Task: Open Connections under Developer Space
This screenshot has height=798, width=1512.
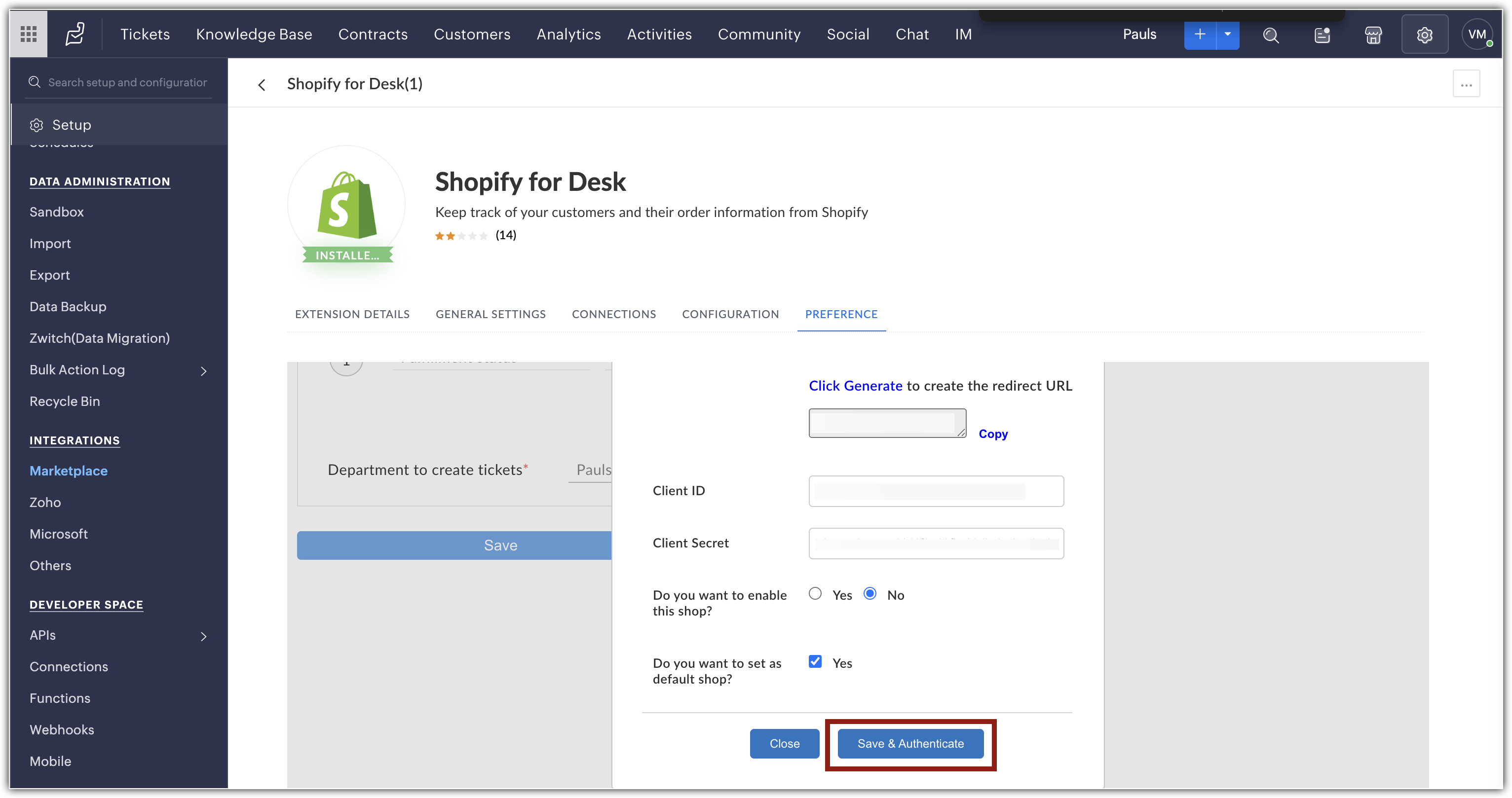Action: 69,667
